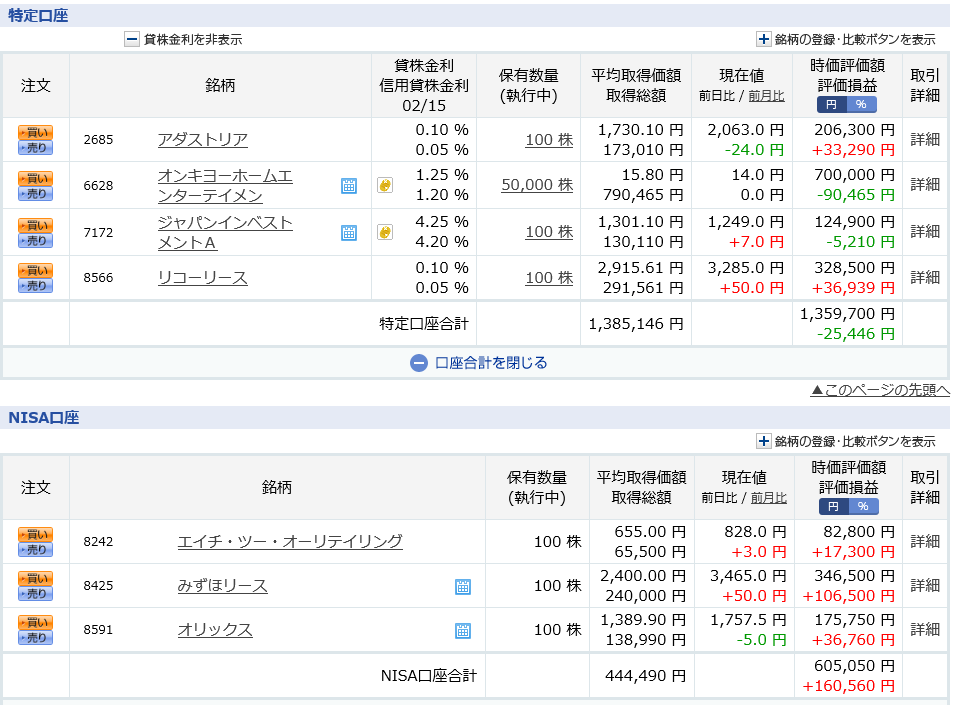Open ジャパンインベストメントA stock link
The width and height of the screenshot is (955, 705).
225,233
